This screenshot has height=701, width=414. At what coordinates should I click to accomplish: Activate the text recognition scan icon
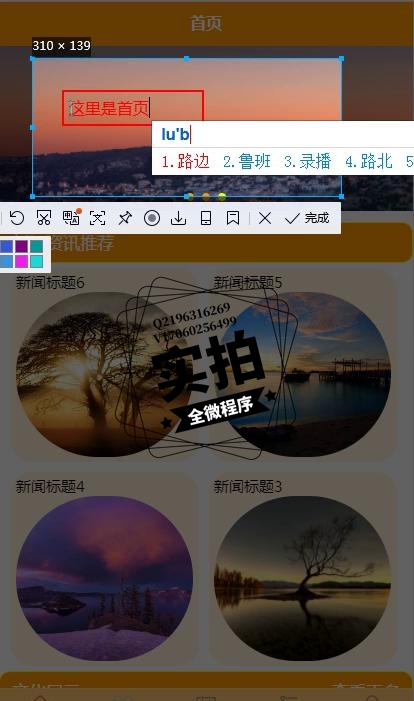tap(97, 218)
